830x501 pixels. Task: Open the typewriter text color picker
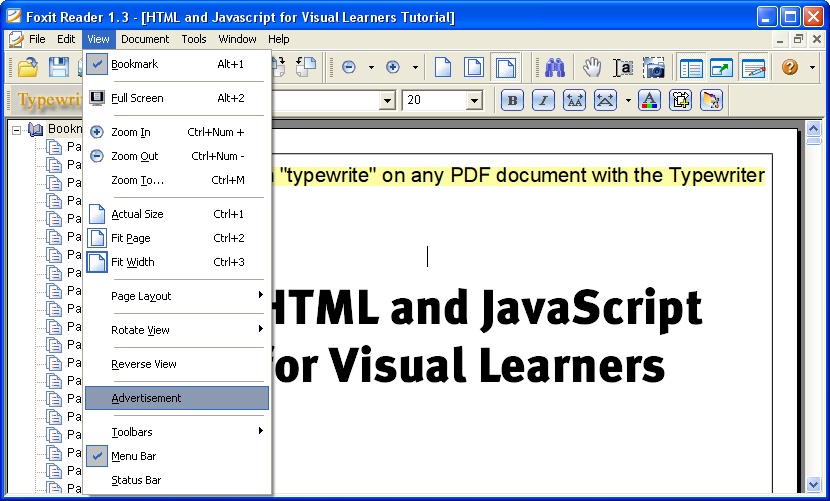(649, 100)
